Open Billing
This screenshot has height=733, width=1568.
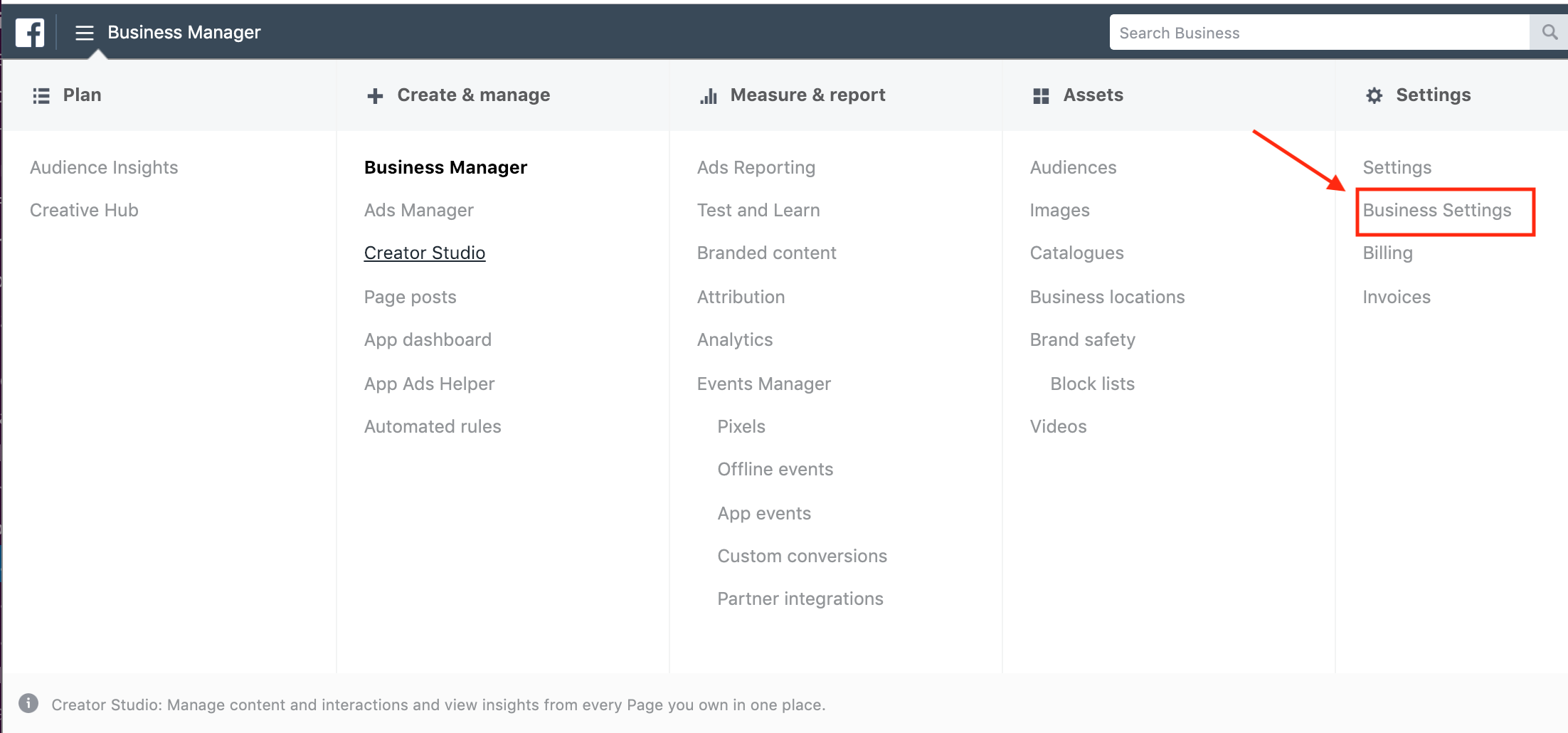coord(1387,253)
